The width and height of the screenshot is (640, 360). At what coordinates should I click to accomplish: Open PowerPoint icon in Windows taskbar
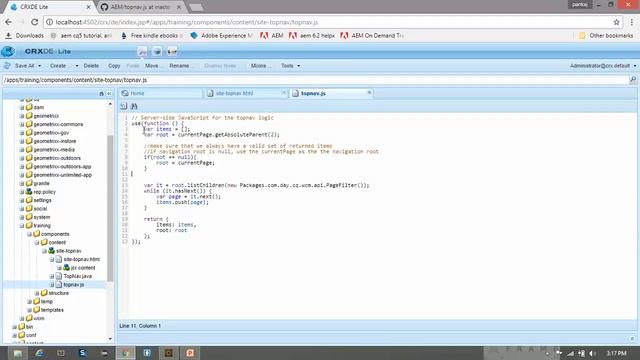(x=190, y=353)
